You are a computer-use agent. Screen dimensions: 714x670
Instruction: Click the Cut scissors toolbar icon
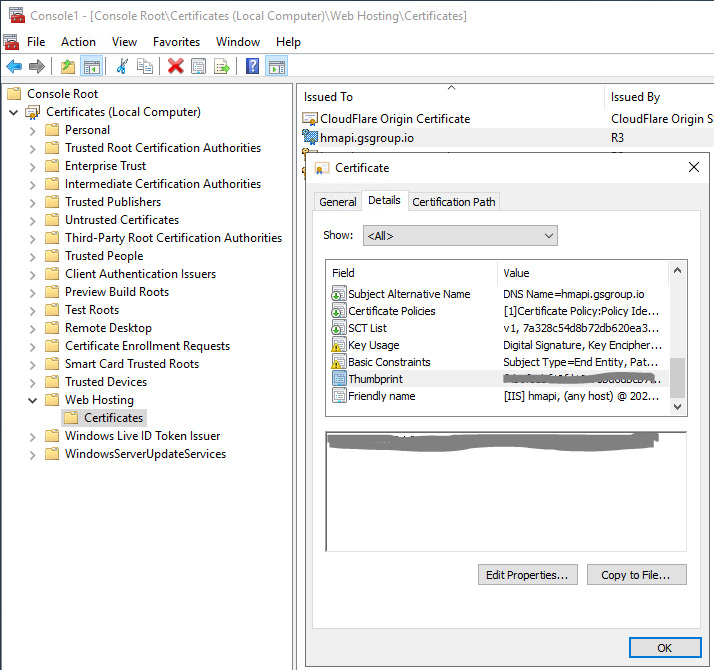click(122, 66)
